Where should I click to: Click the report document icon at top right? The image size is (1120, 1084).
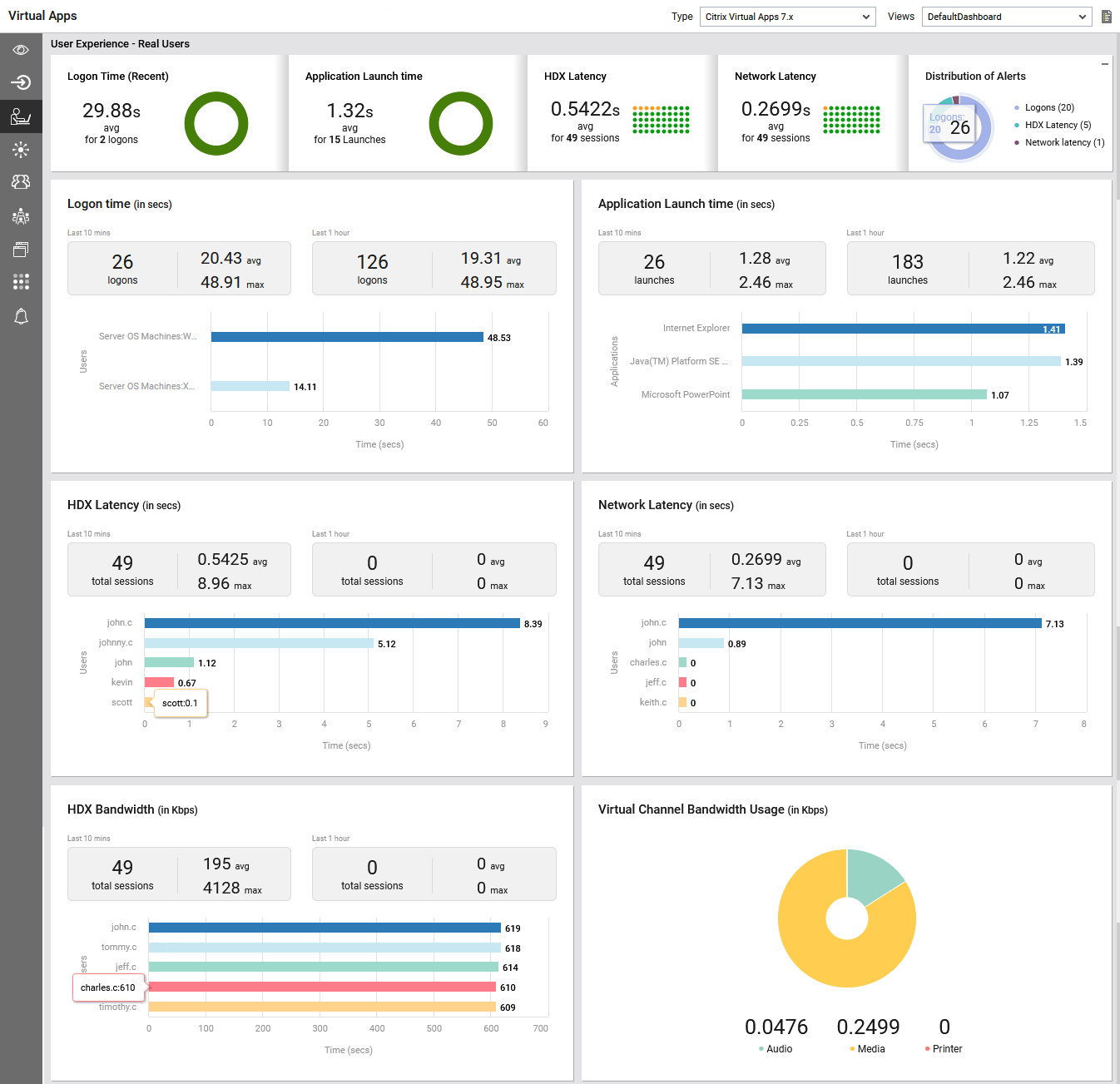(1106, 17)
